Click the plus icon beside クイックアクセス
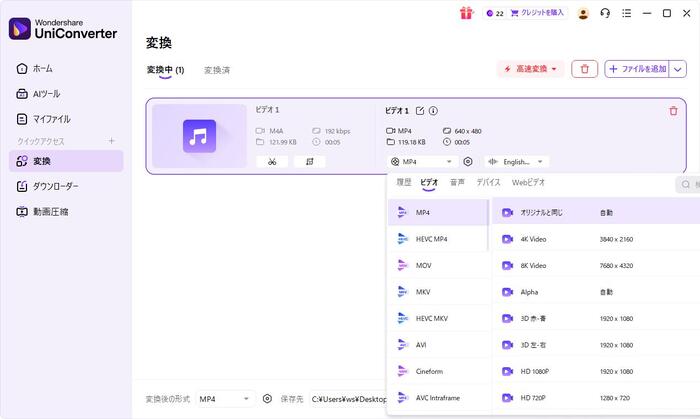Viewport: 700px width, 419px height. click(112, 141)
